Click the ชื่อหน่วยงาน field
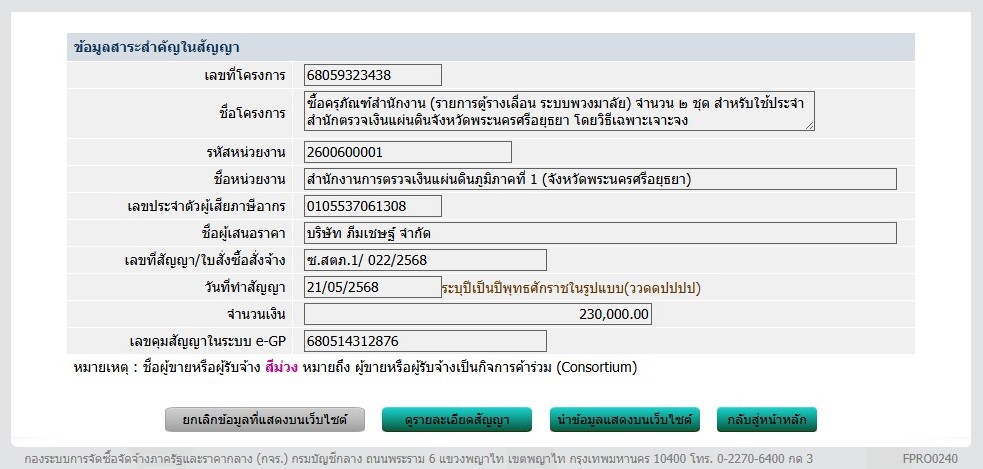983x469 pixels. 600,179
